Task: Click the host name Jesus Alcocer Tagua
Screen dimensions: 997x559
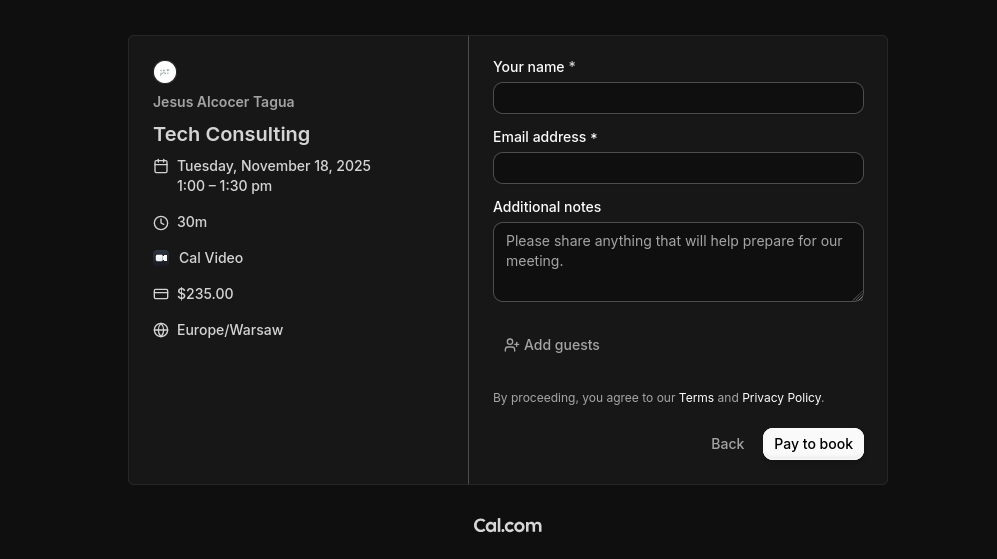Action: pos(223,102)
